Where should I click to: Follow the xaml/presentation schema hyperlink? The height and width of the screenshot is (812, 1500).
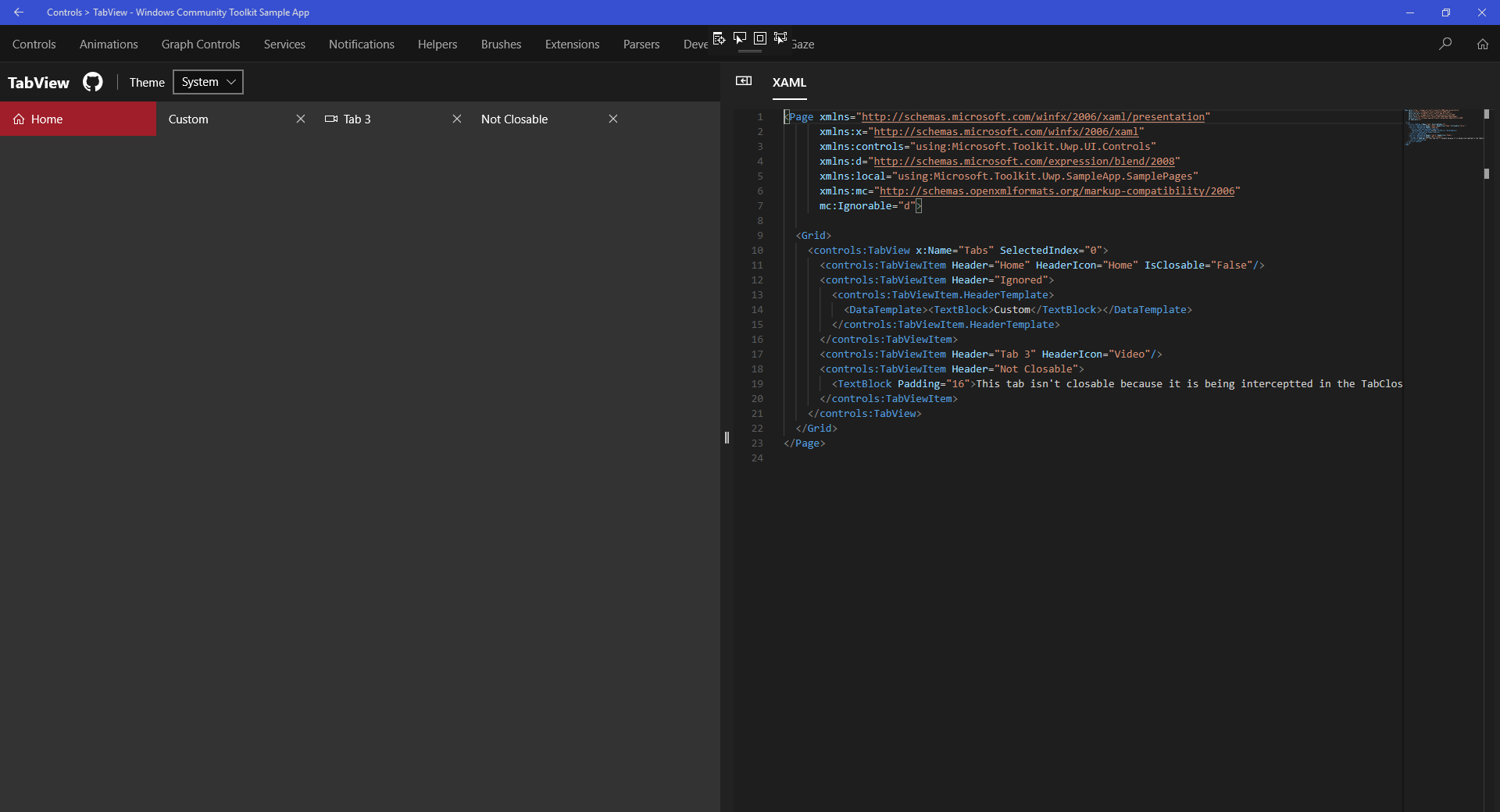coord(1031,116)
